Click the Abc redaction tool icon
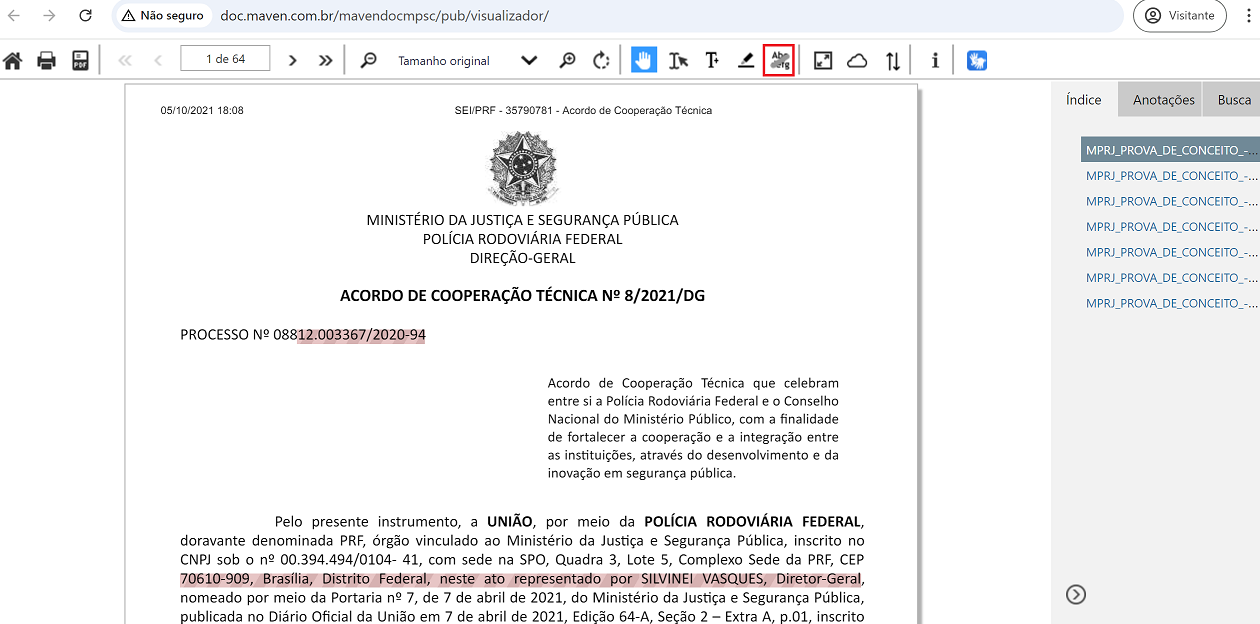 pos(779,60)
